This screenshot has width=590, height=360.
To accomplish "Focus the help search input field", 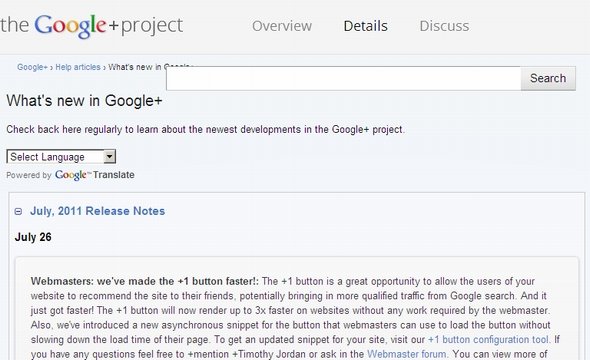I will (x=344, y=78).
